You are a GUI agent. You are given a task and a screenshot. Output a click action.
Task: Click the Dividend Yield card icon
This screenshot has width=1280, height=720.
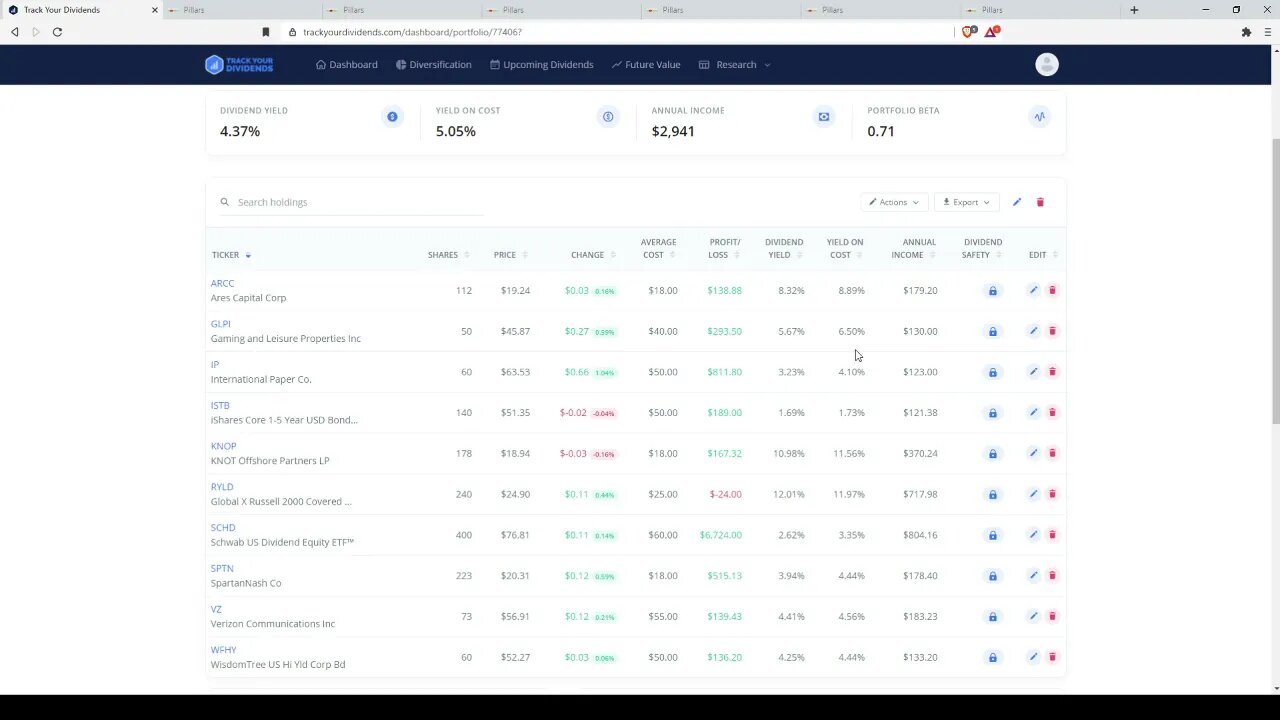coord(392,117)
